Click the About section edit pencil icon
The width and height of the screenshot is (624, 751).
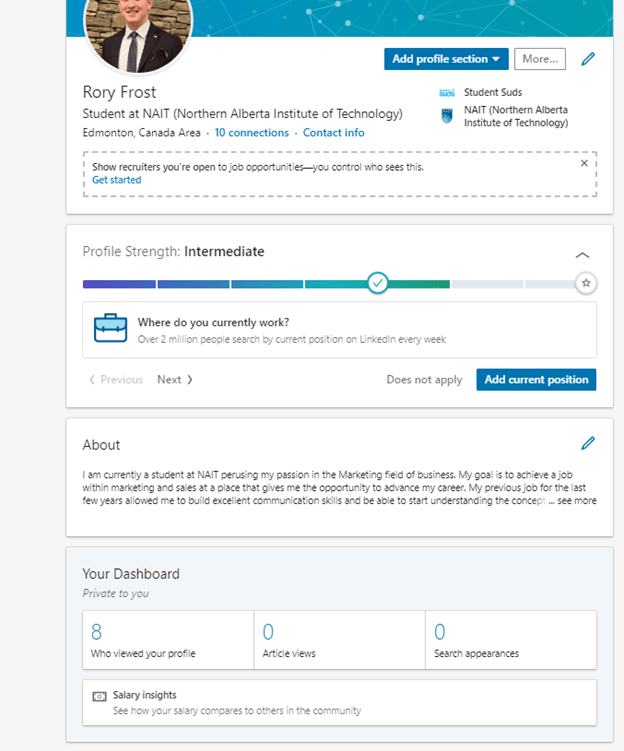point(588,443)
